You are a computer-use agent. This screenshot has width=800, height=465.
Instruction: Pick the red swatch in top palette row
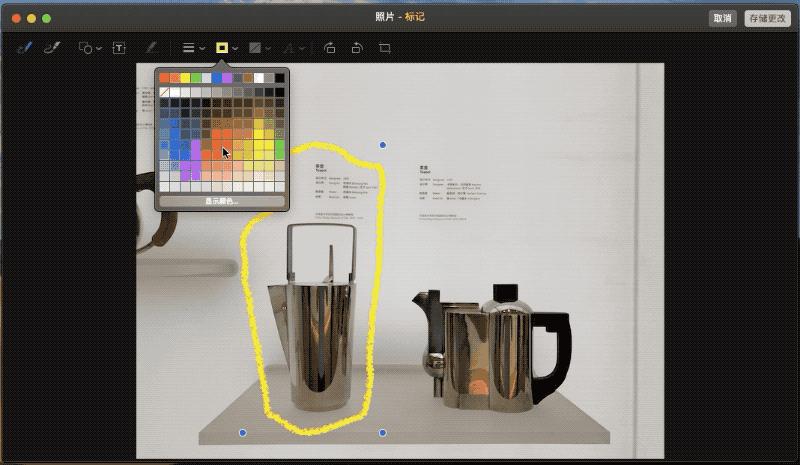click(x=164, y=78)
